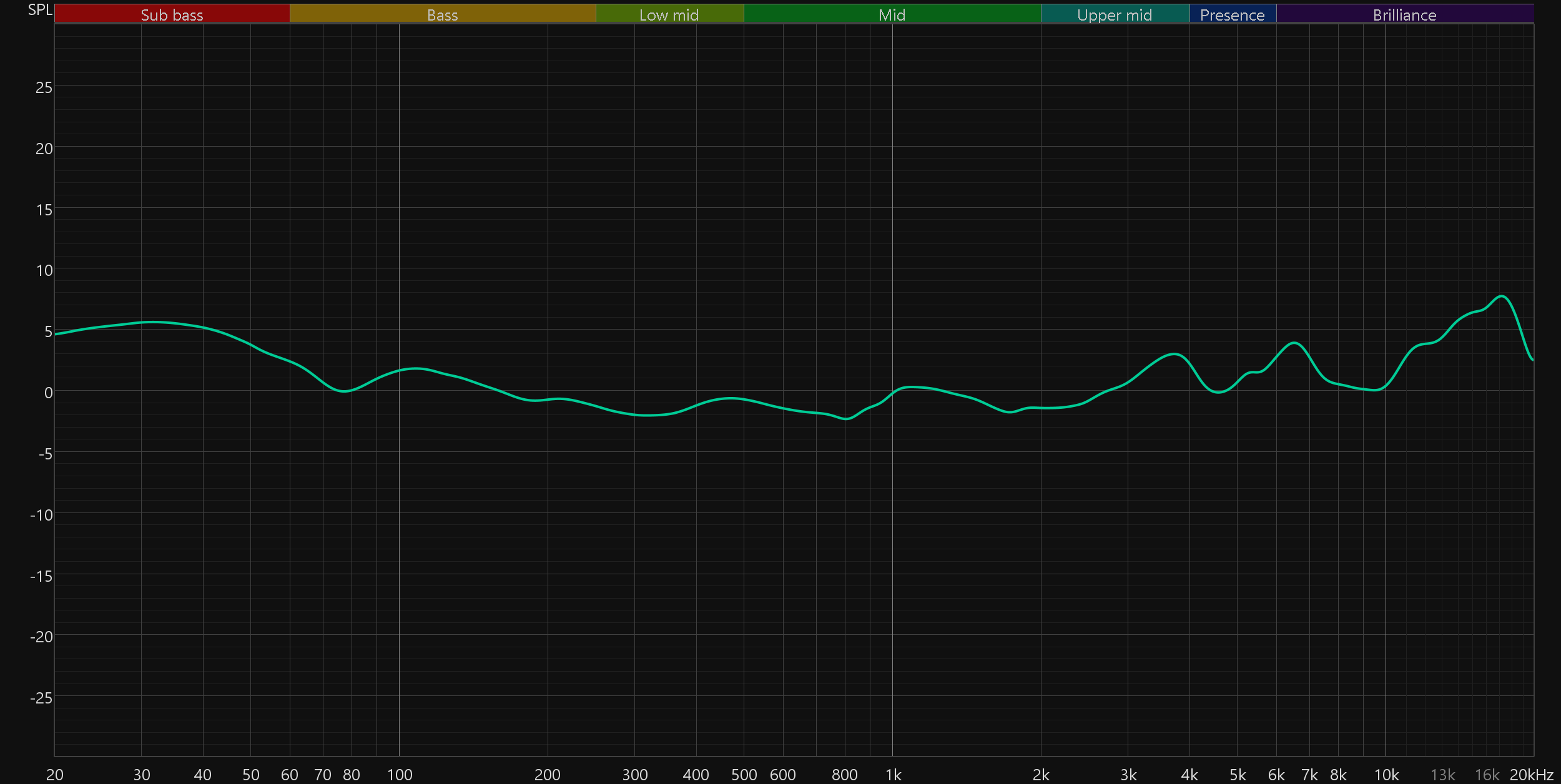Click the 10k frequency axis label
The height and width of the screenshot is (784, 1561).
[x=1386, y=775]
